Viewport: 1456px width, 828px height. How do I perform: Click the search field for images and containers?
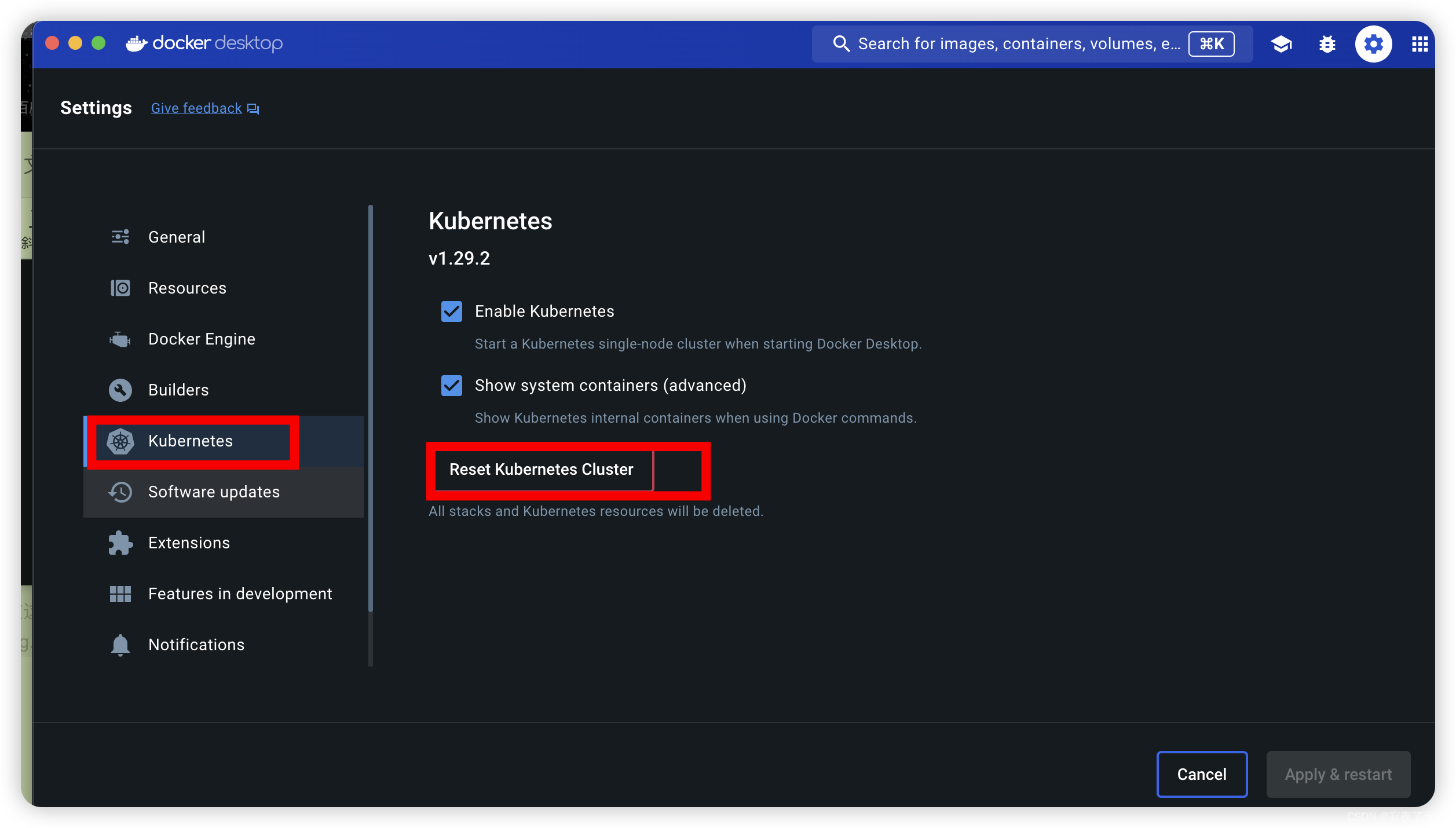[1032, 44]
